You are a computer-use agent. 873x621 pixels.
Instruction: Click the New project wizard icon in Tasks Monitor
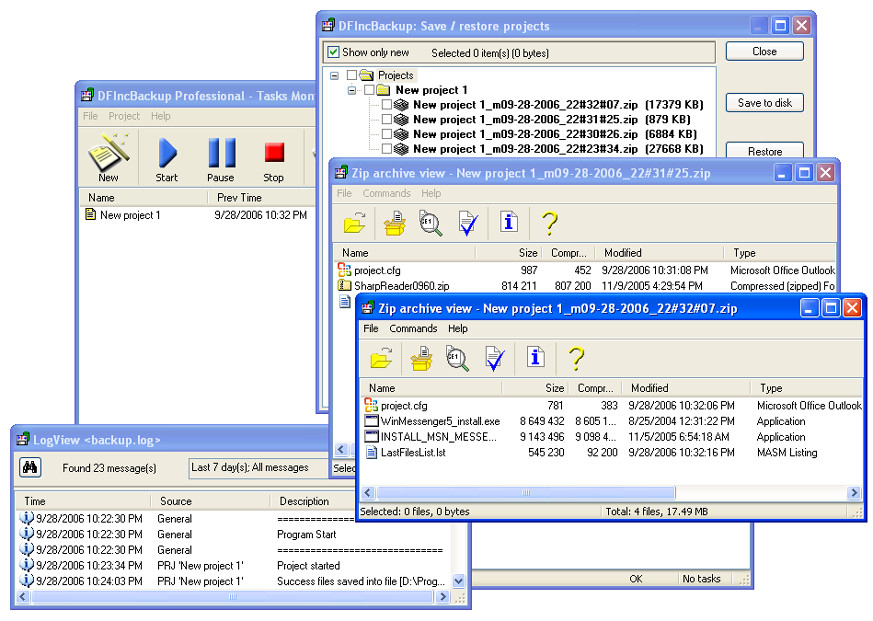pyautogui.click(x=109, y=151)
